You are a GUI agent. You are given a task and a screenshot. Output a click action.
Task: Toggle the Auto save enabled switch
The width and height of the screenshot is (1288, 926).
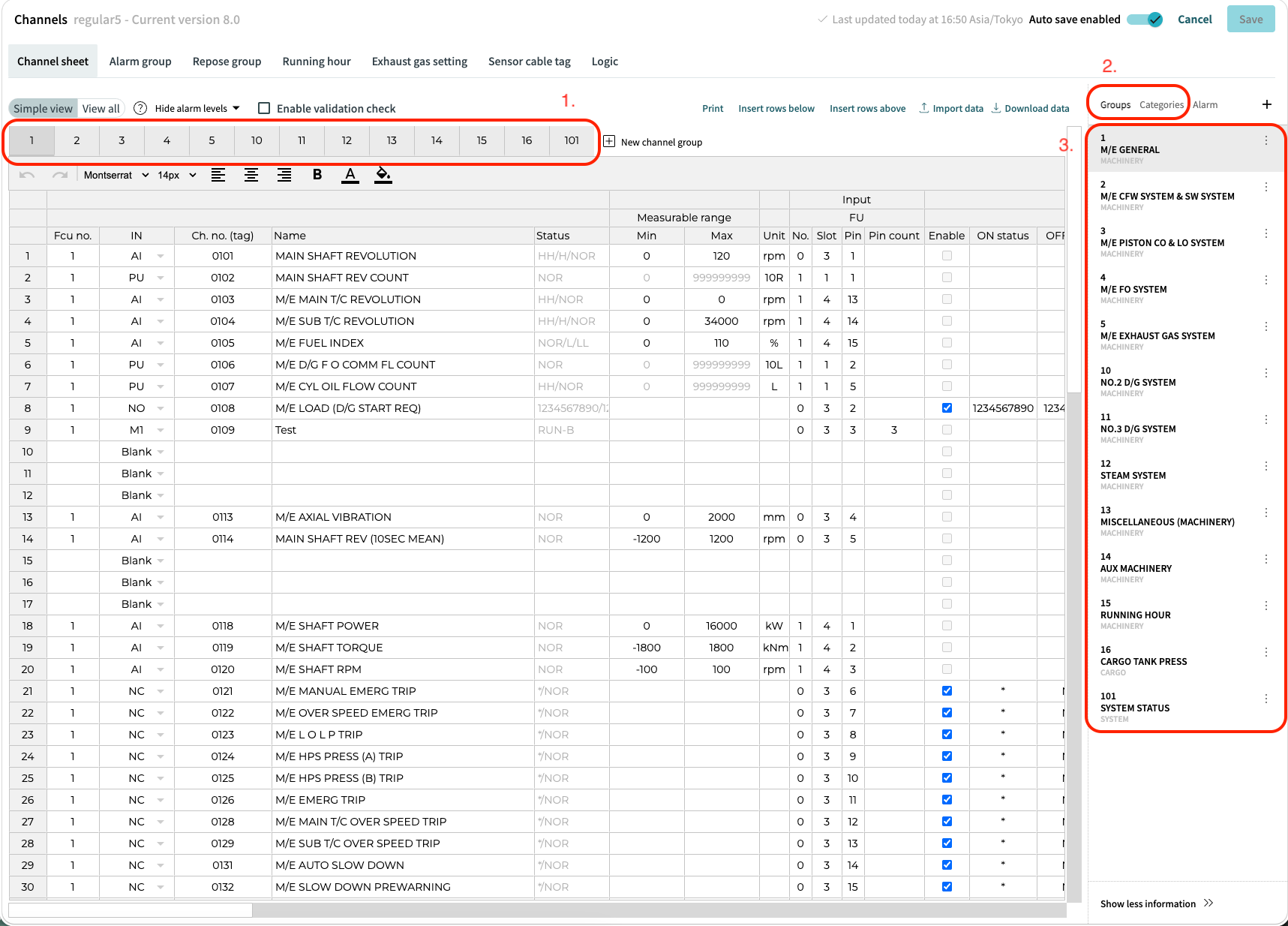point(1145,20)
